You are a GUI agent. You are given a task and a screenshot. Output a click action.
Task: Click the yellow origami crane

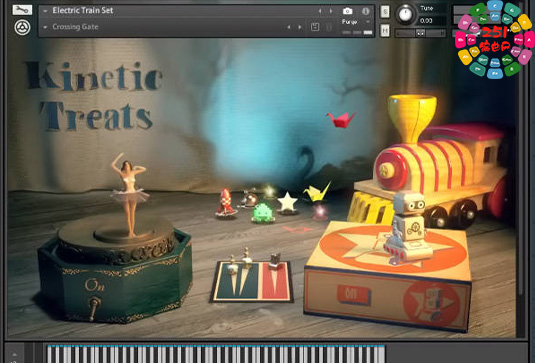(317, 192)
